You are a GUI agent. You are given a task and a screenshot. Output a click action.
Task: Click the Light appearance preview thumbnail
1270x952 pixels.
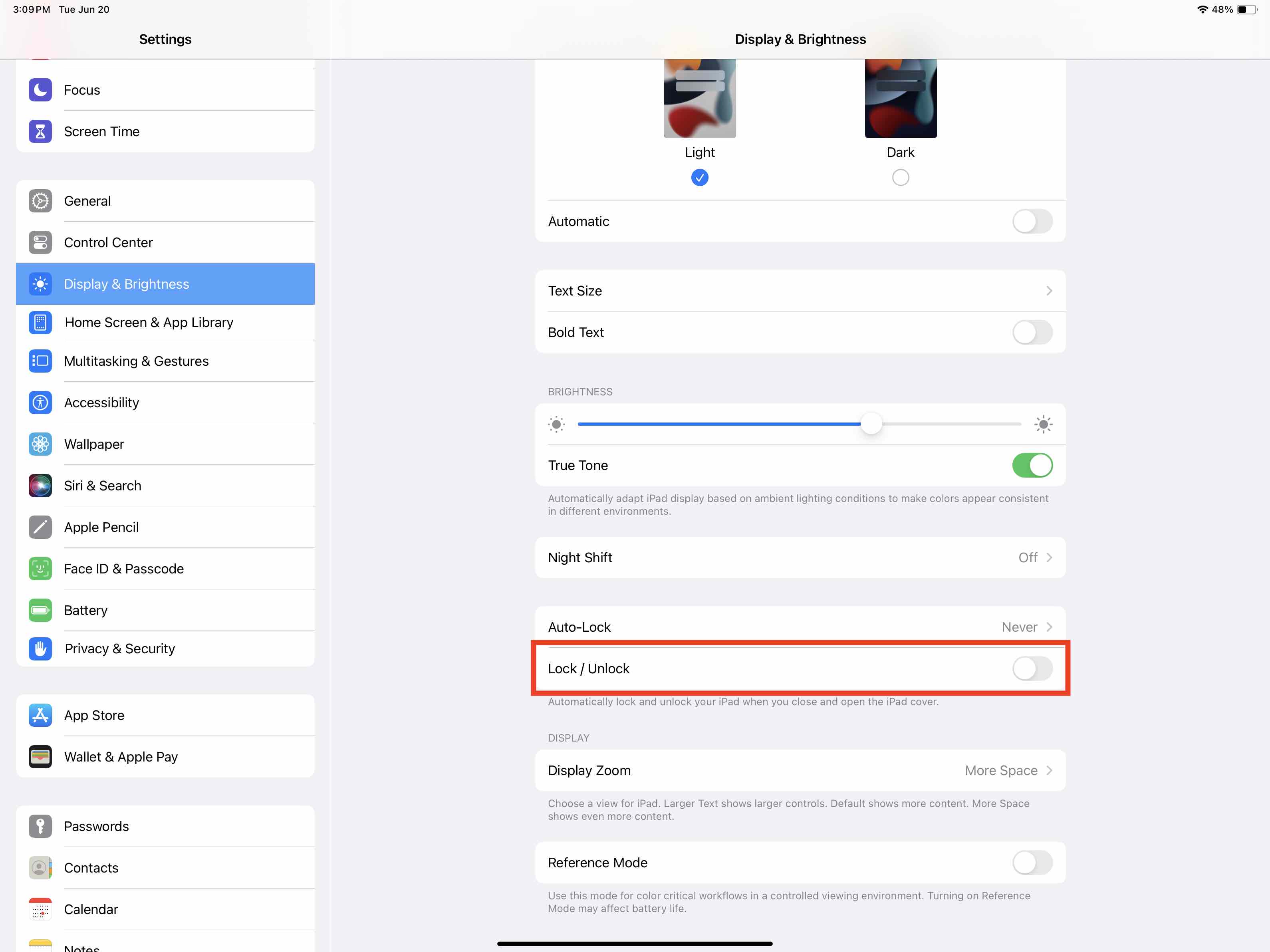pos(699,97)
